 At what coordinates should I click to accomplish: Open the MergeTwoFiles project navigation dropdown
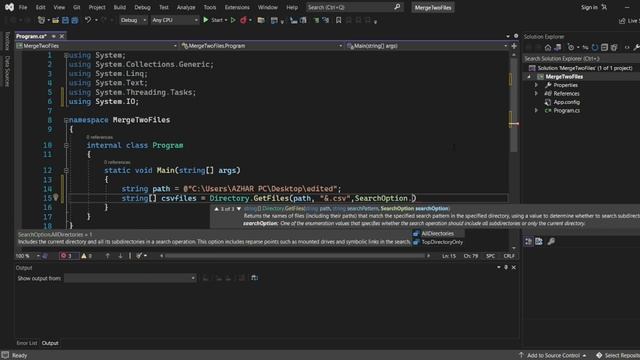[x=97, y=46]
